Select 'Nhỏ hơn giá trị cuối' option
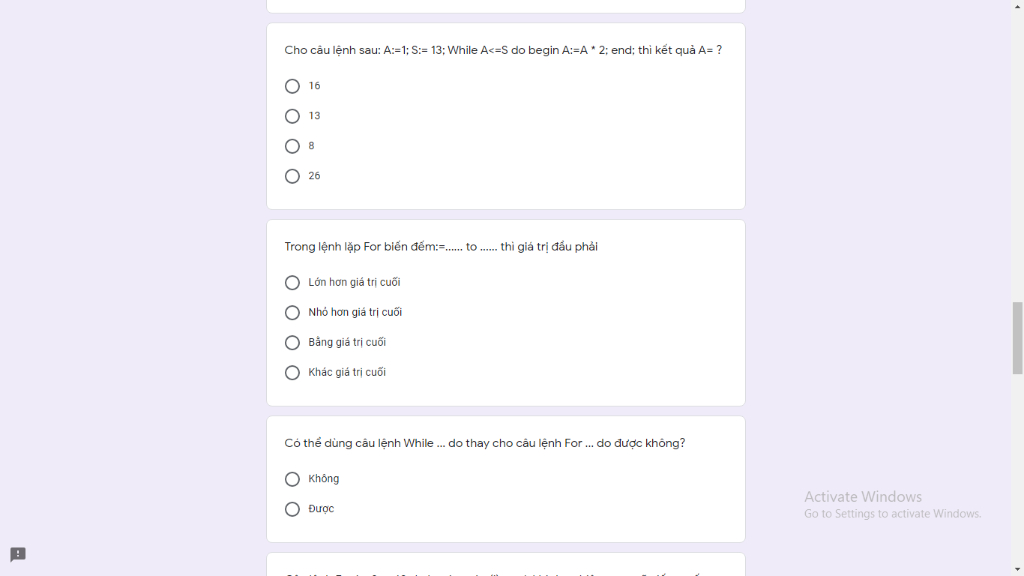Screen dimensions: 1024x576 point(292,313)
